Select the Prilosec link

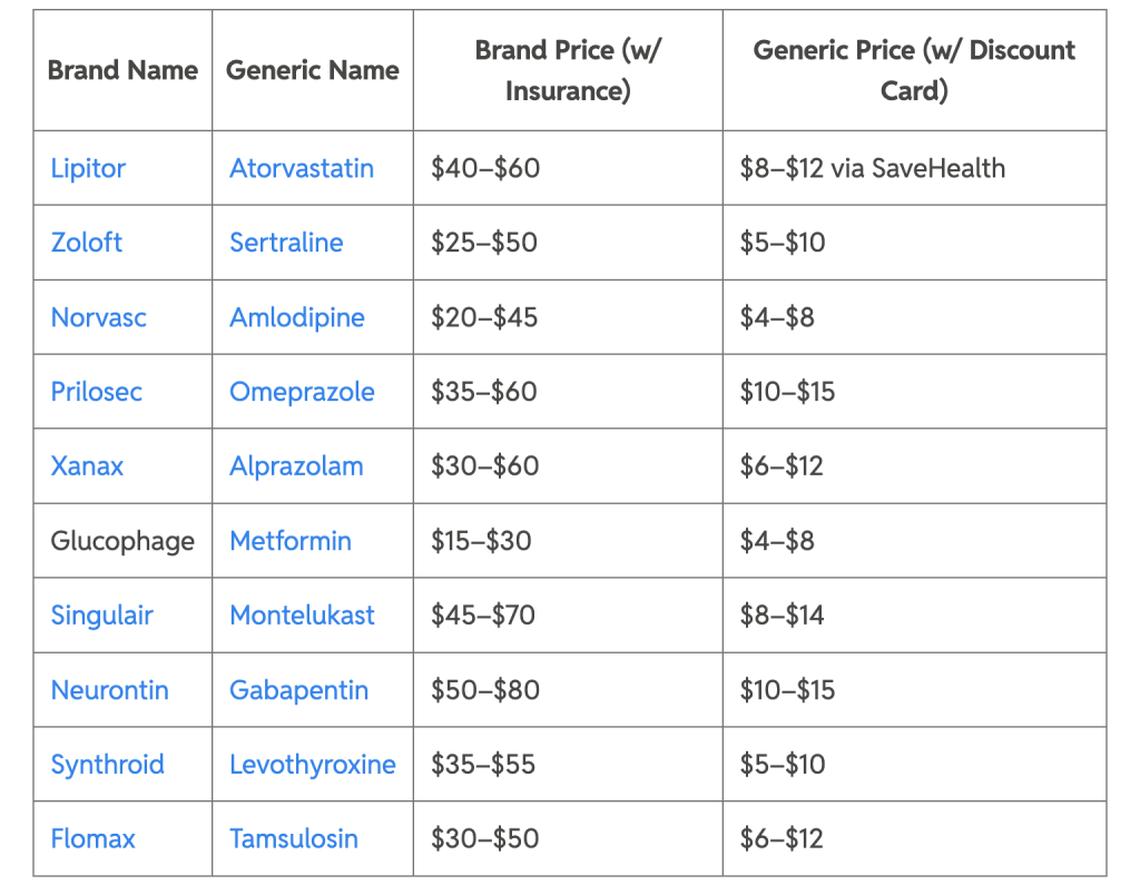[96, 392]
